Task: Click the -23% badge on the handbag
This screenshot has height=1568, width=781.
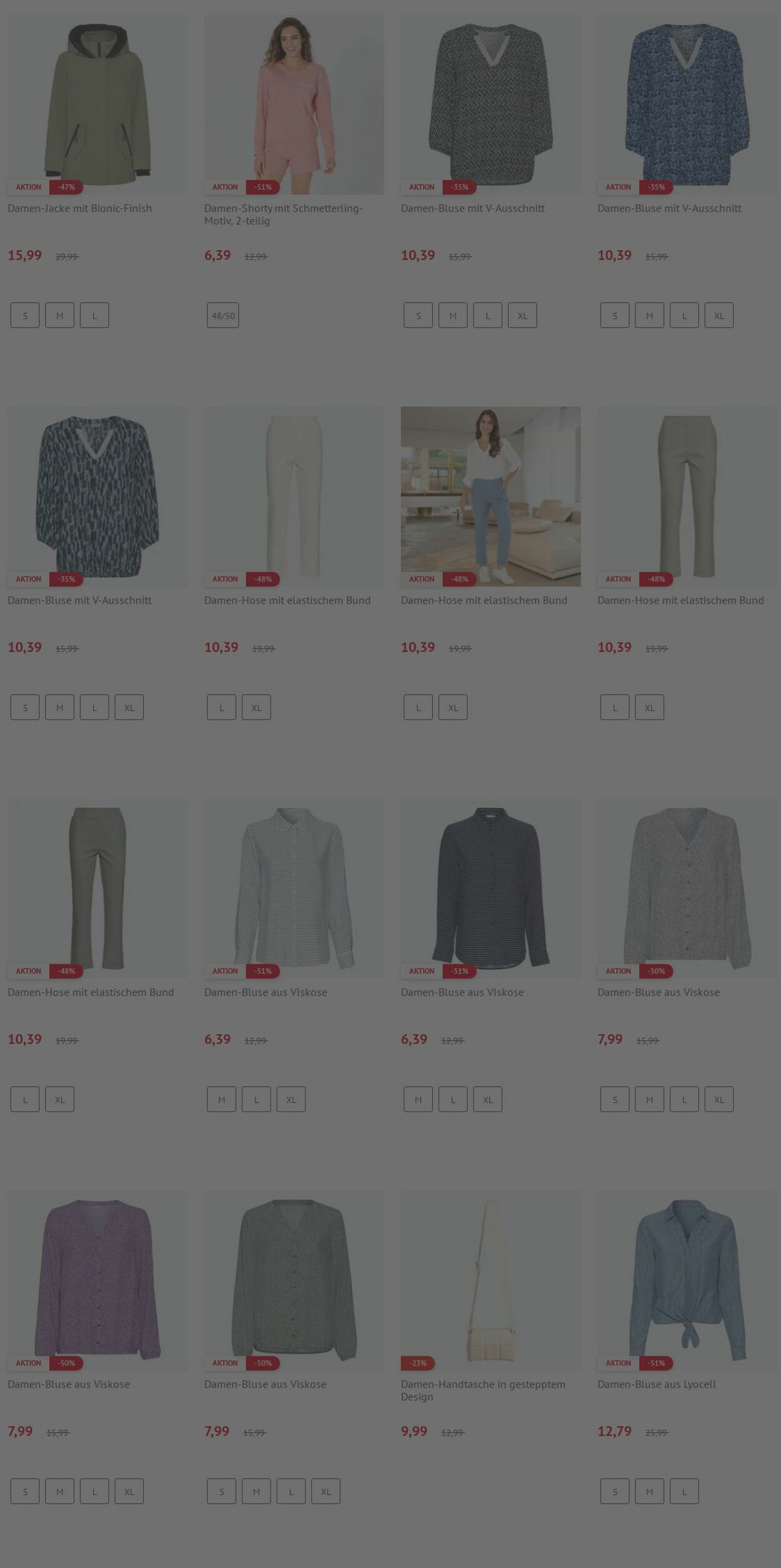Action: [418, 1363]
